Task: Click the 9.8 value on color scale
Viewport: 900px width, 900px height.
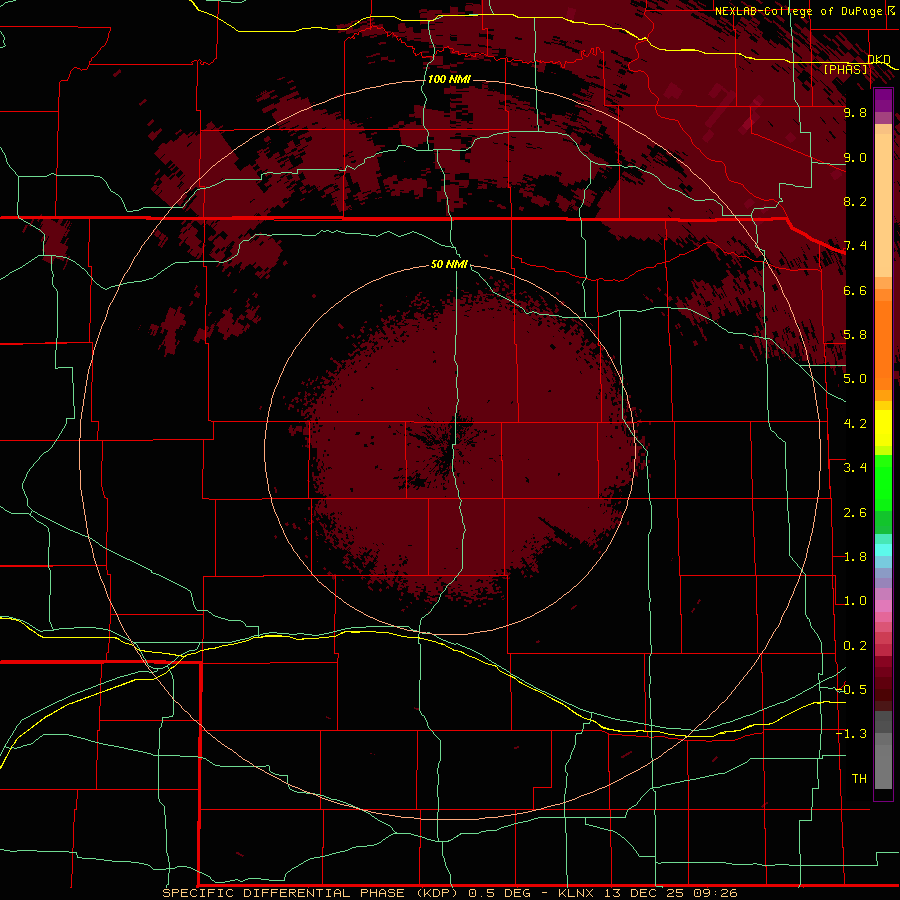Action: tap(855, 112)
